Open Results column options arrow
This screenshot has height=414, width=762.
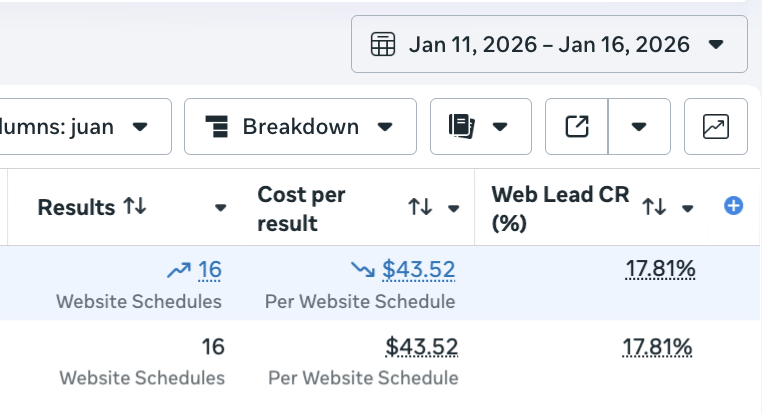(x=221, y=208)
